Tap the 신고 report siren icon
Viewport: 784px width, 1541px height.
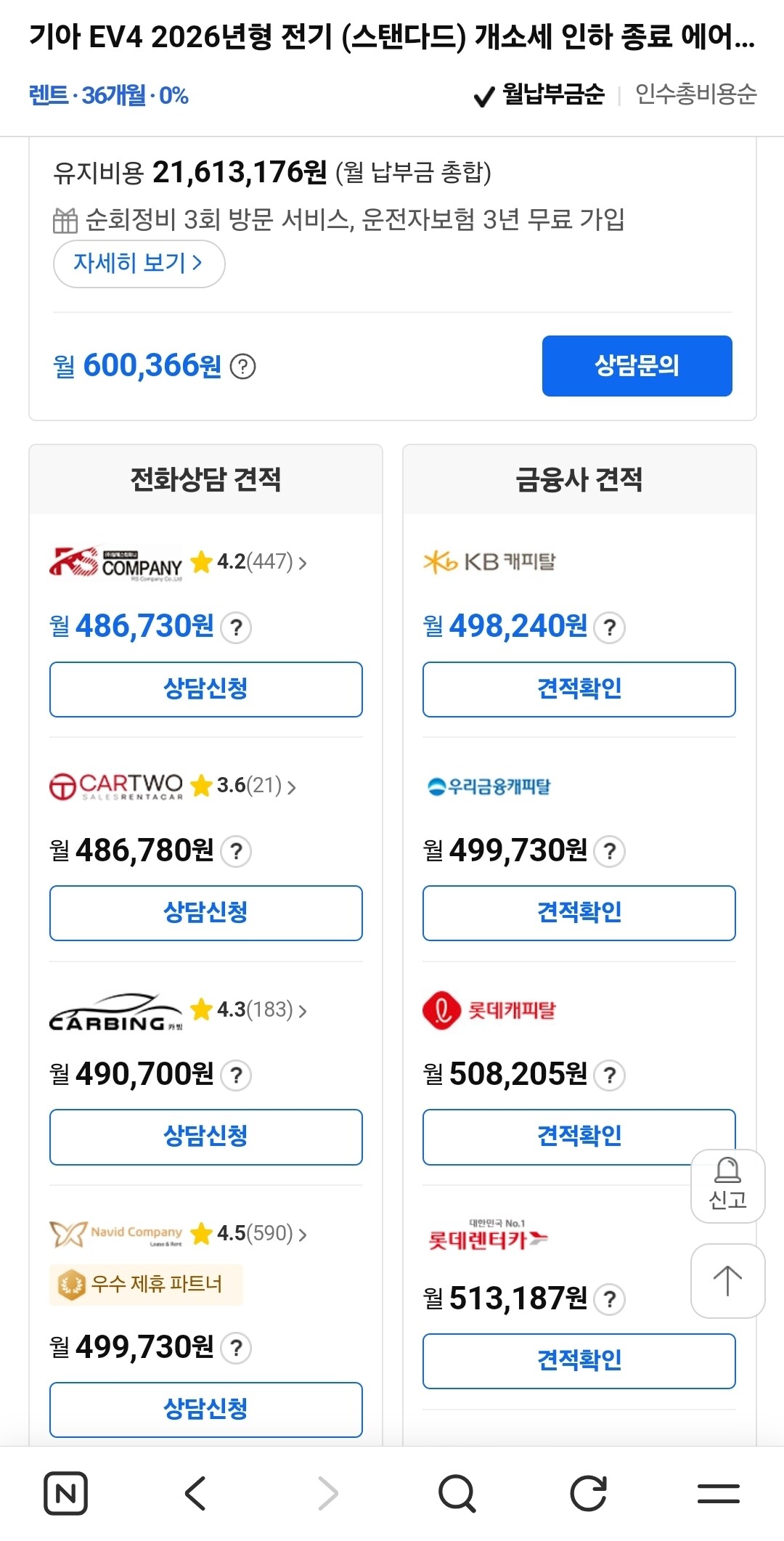point(727,1186)
